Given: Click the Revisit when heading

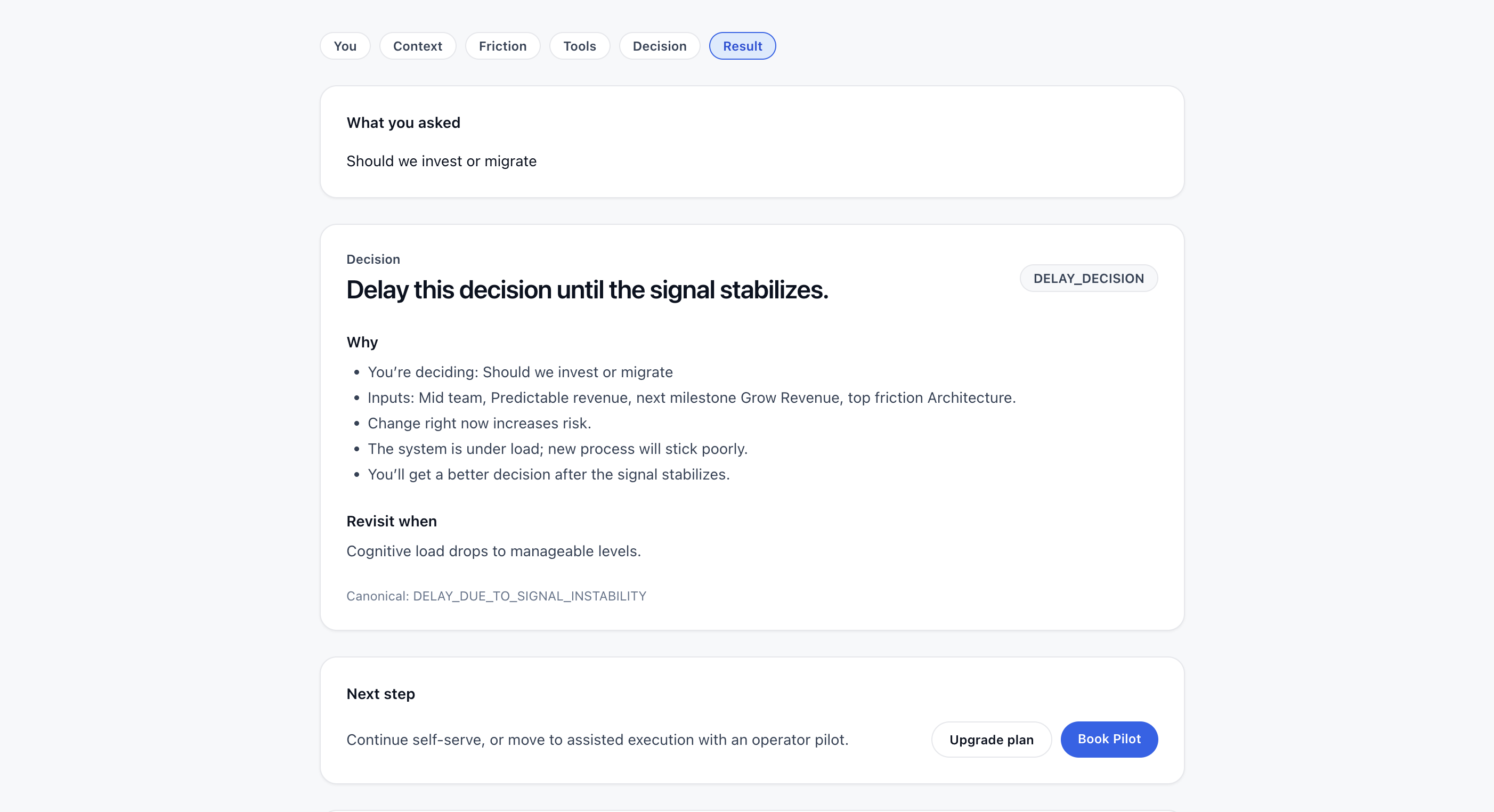Looking at the screenshot, I should [391, 521].
